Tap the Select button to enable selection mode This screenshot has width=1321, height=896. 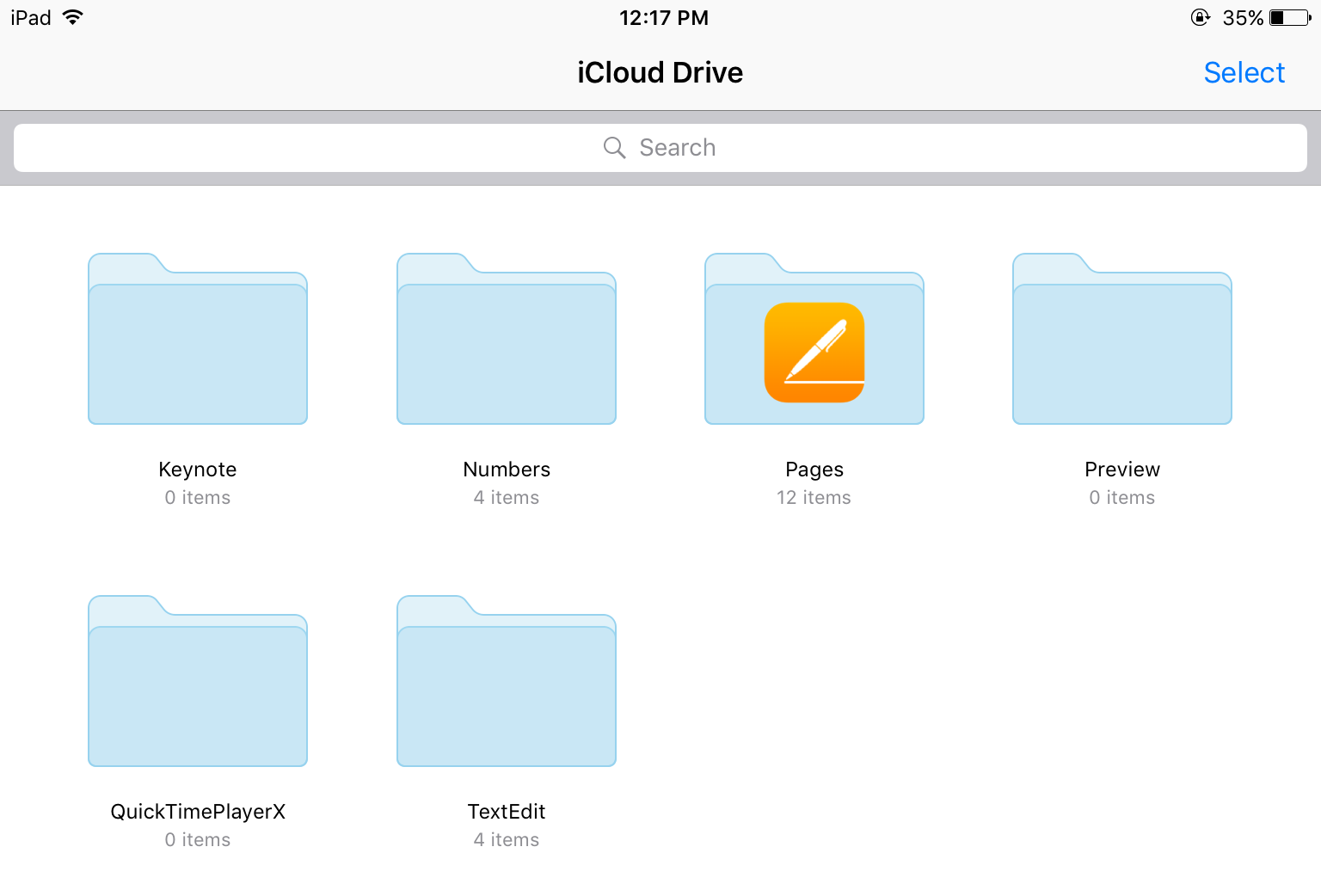point(1244,72)
